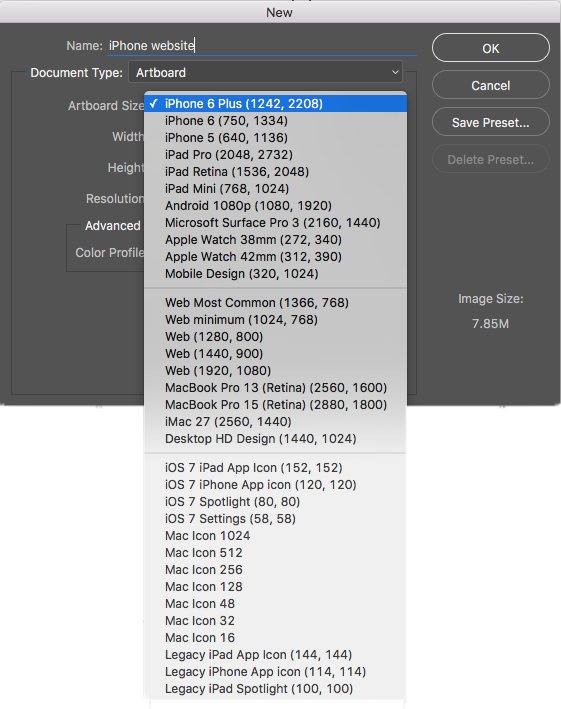
Task: Pick Mac Icon 128 preset
Action: 275,587
